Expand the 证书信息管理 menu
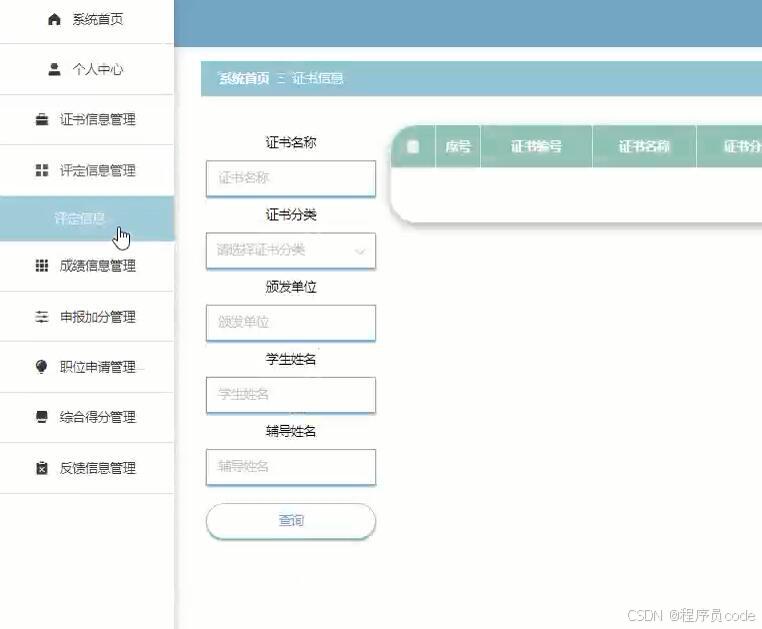Screen dimensions: 762x629 (x=87, y=119)
